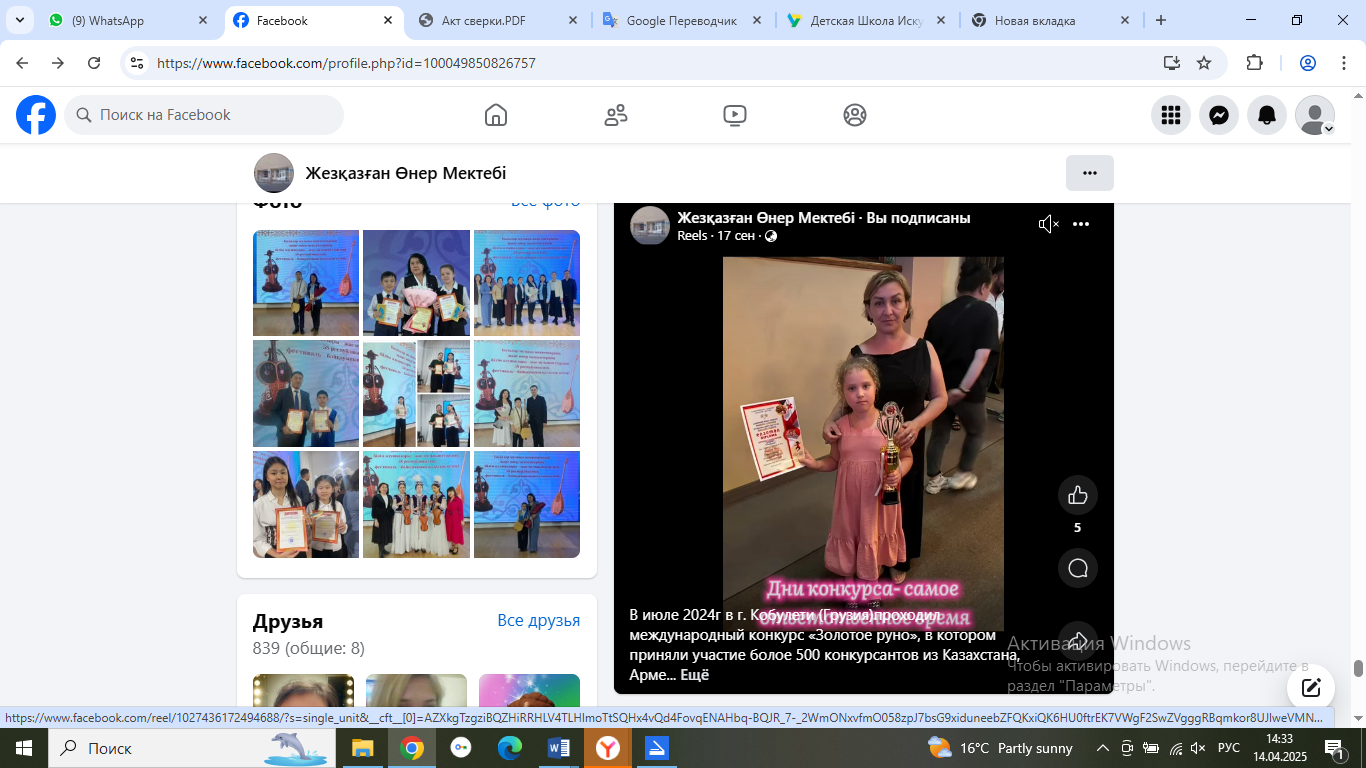Open Yandex Browser from the taskbar
Viewport: 1366px width, 768px height.
pos(607,748)
